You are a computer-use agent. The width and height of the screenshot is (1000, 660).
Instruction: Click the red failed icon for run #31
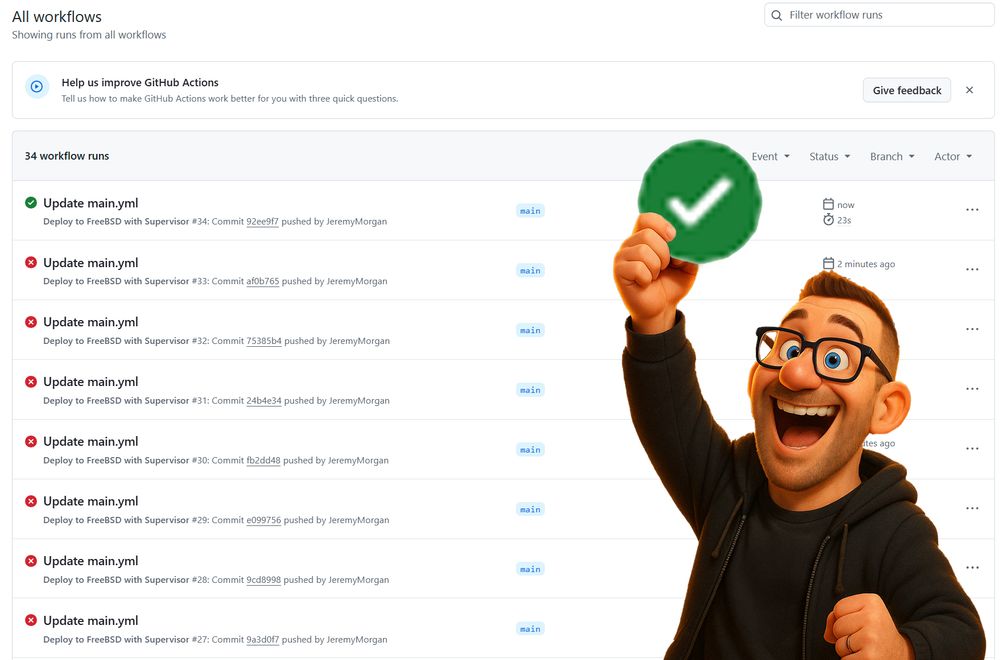tap(31, 381)
